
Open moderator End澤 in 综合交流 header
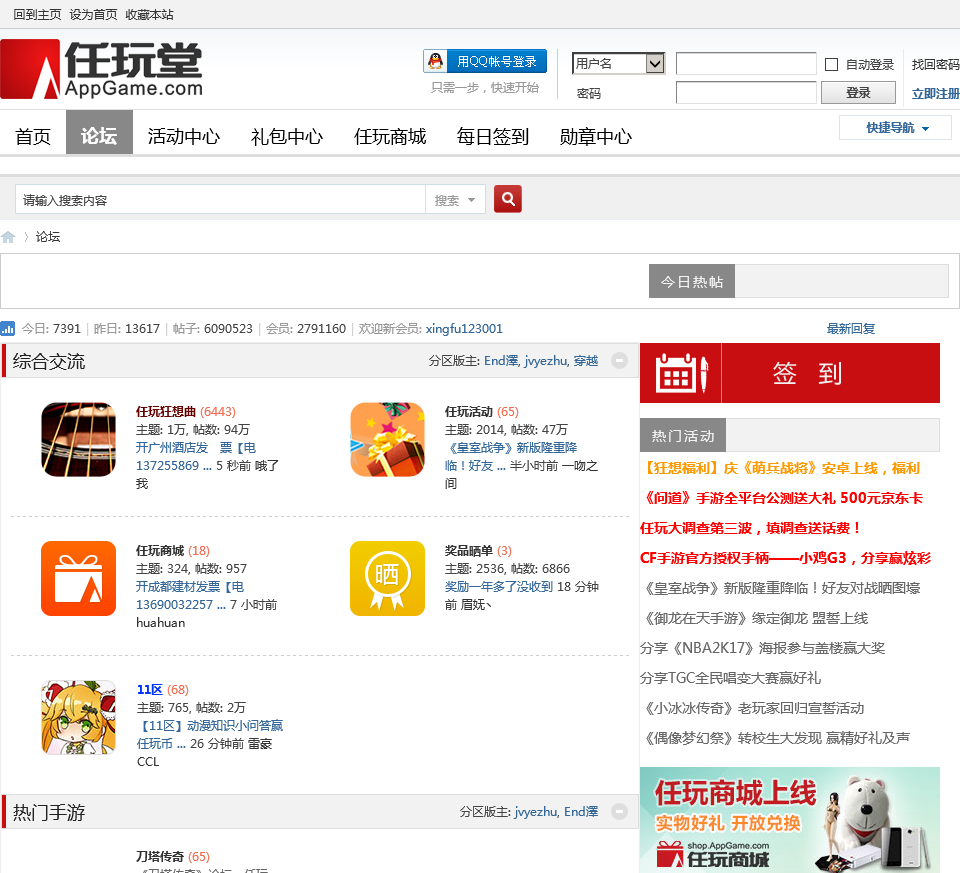tap(501, 361)
